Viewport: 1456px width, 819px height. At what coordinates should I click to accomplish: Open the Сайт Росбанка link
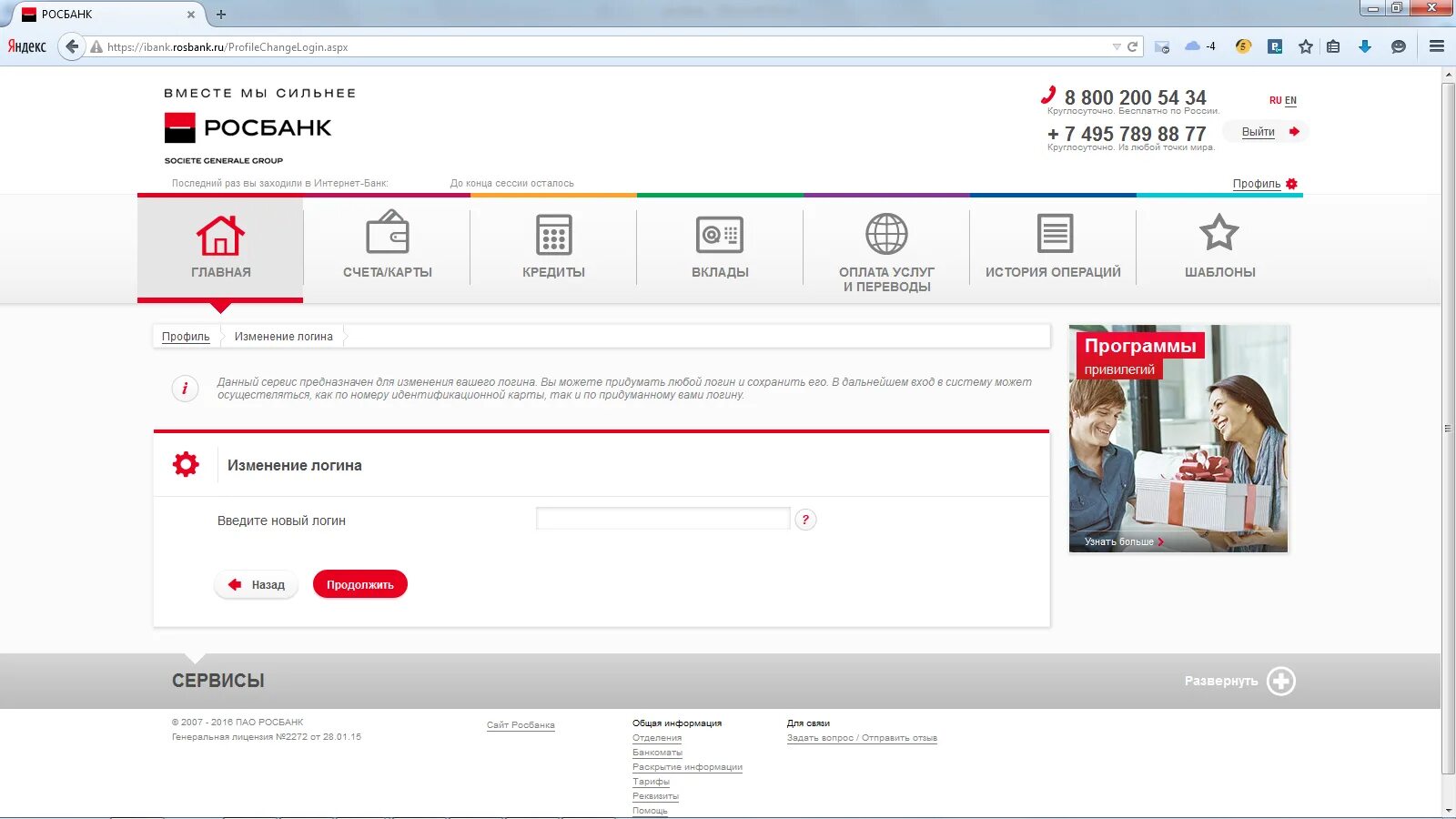[521, 725]
